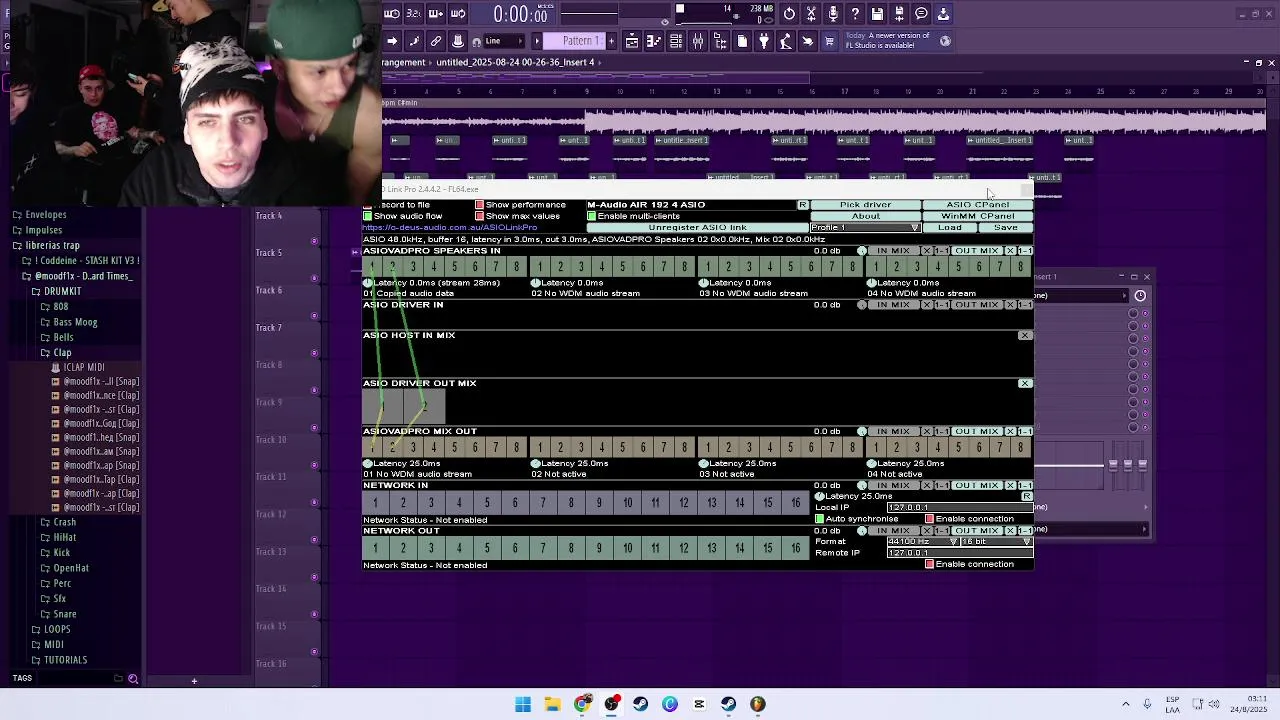
Task: Select the Snare folder in browser
Action: click(x=65, y=614)
